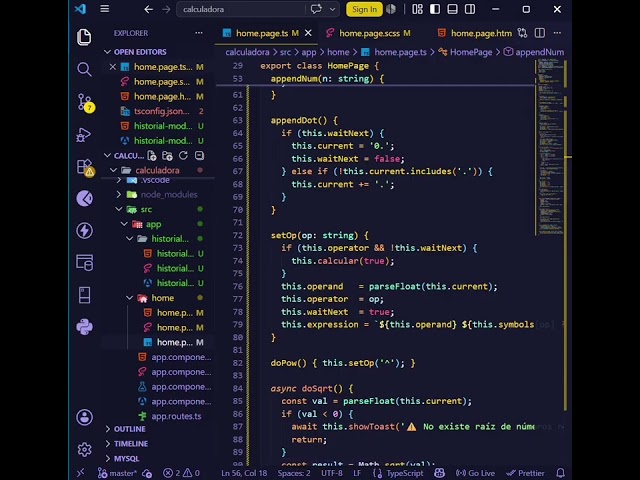640x480 pixels.
Task: Open the Copilot chat icon in title bar
Action: [316, 9]
